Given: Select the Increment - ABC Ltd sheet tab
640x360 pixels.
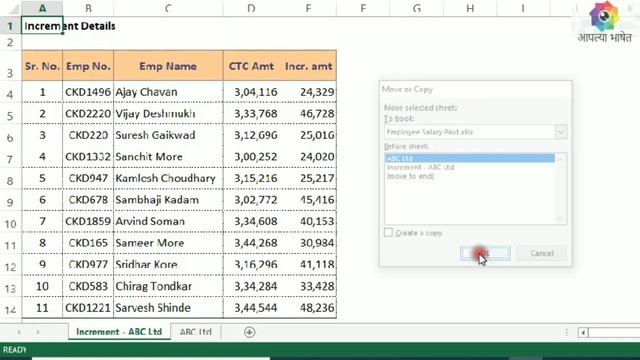Looking at the screenshot, I should [x=119, y=332].
